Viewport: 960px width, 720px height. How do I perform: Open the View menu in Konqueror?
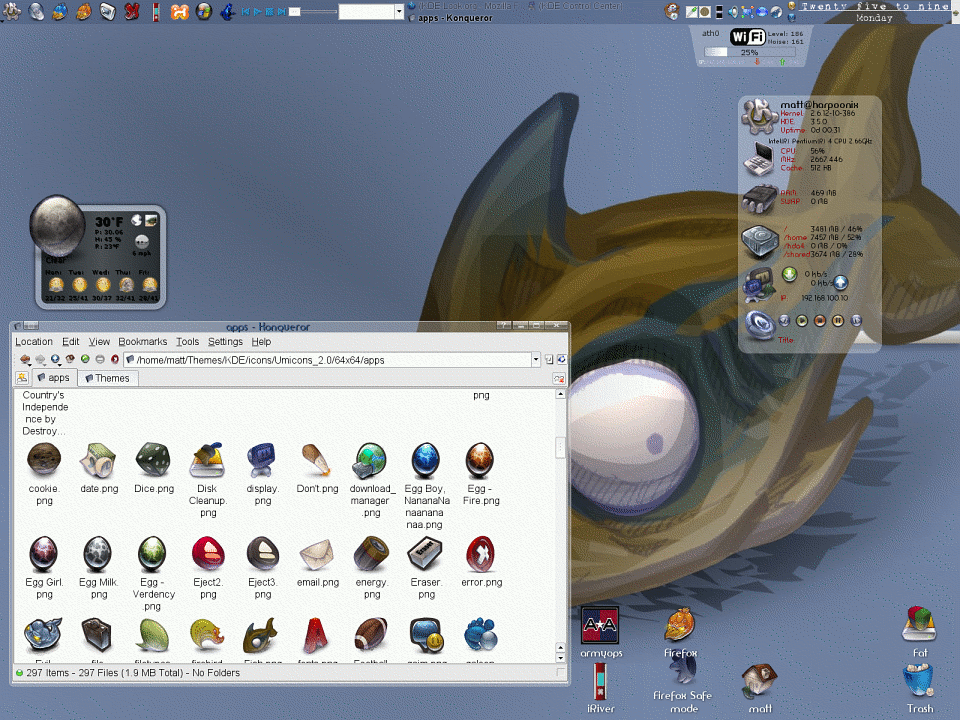[99, 342]
